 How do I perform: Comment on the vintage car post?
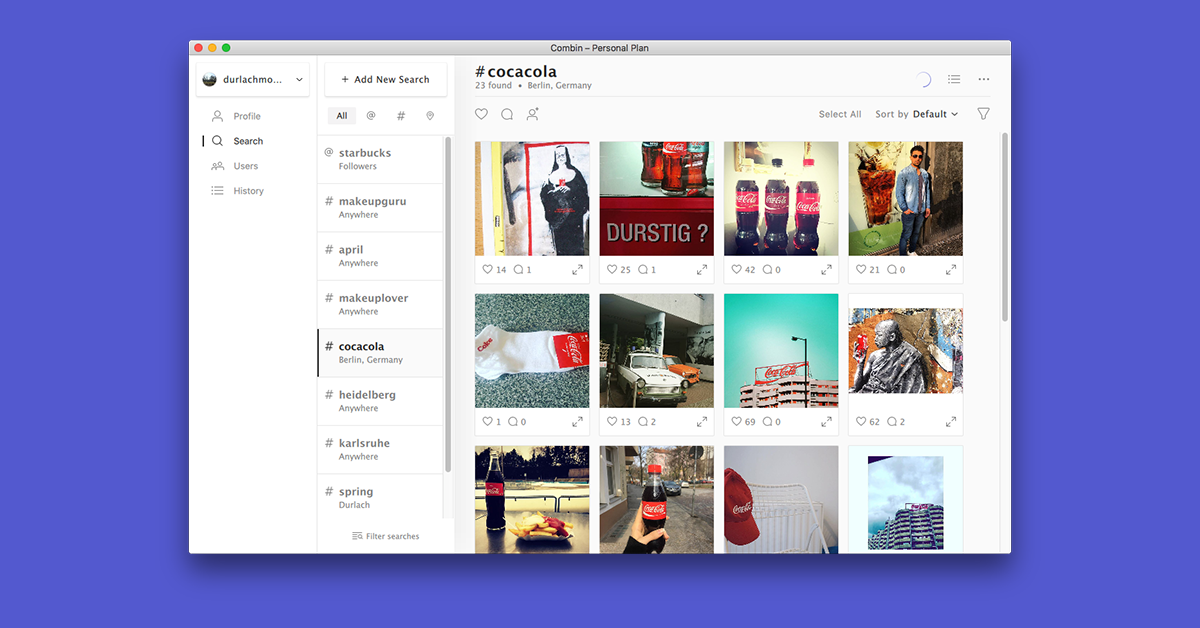click(x=643, y=422)
